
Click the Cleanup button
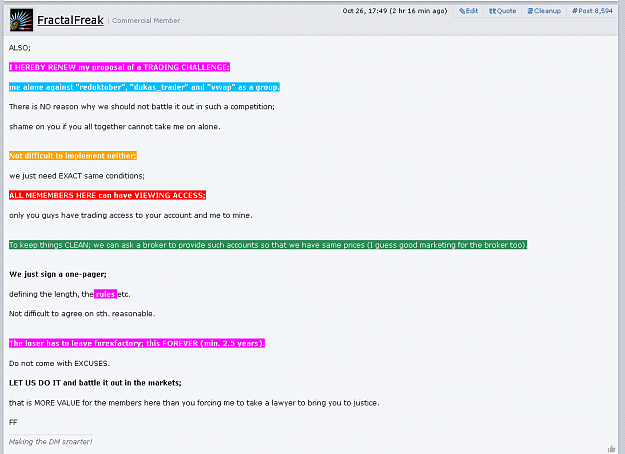[x=544, y=11]
